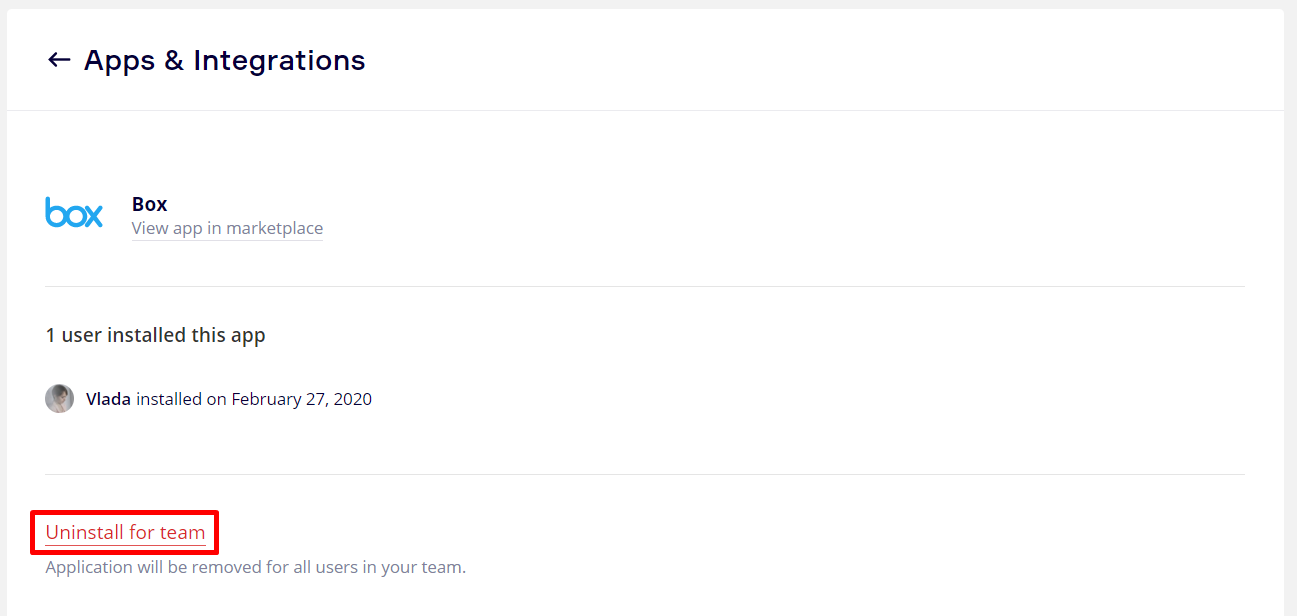
Task: Click the bold Box app name
Action: click(149, 204)
